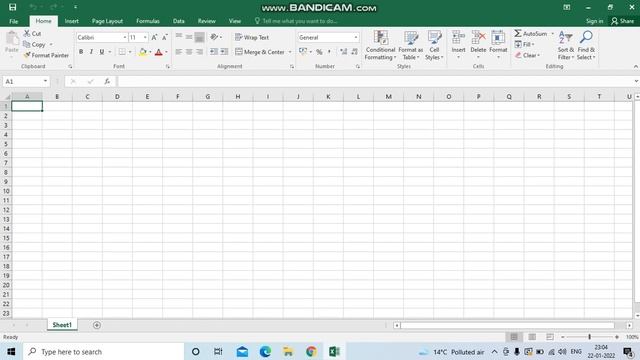
Task: Click the Tell me what you want box
Action: coord(296,21)
